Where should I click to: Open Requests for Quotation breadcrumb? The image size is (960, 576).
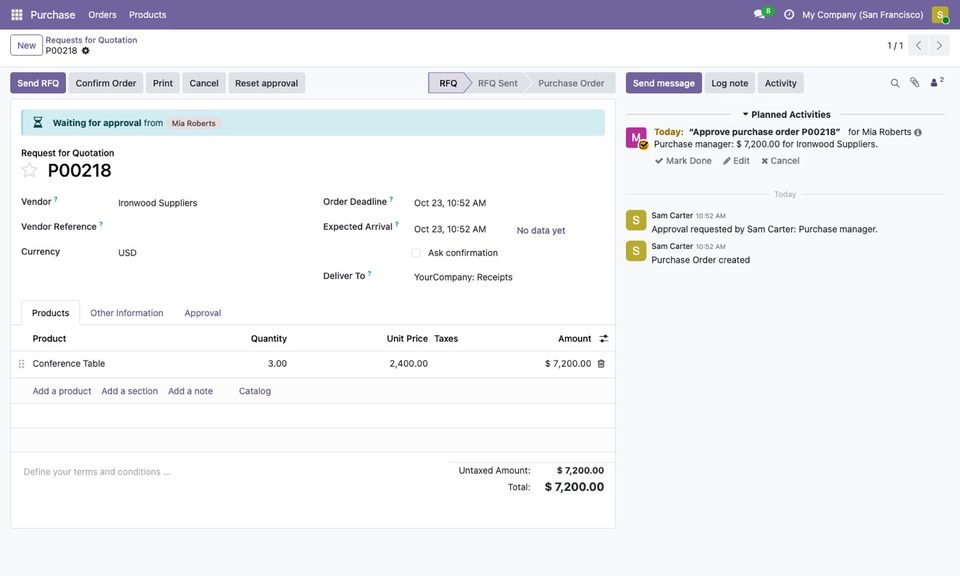pyautogui.click(x=91, y=40)
